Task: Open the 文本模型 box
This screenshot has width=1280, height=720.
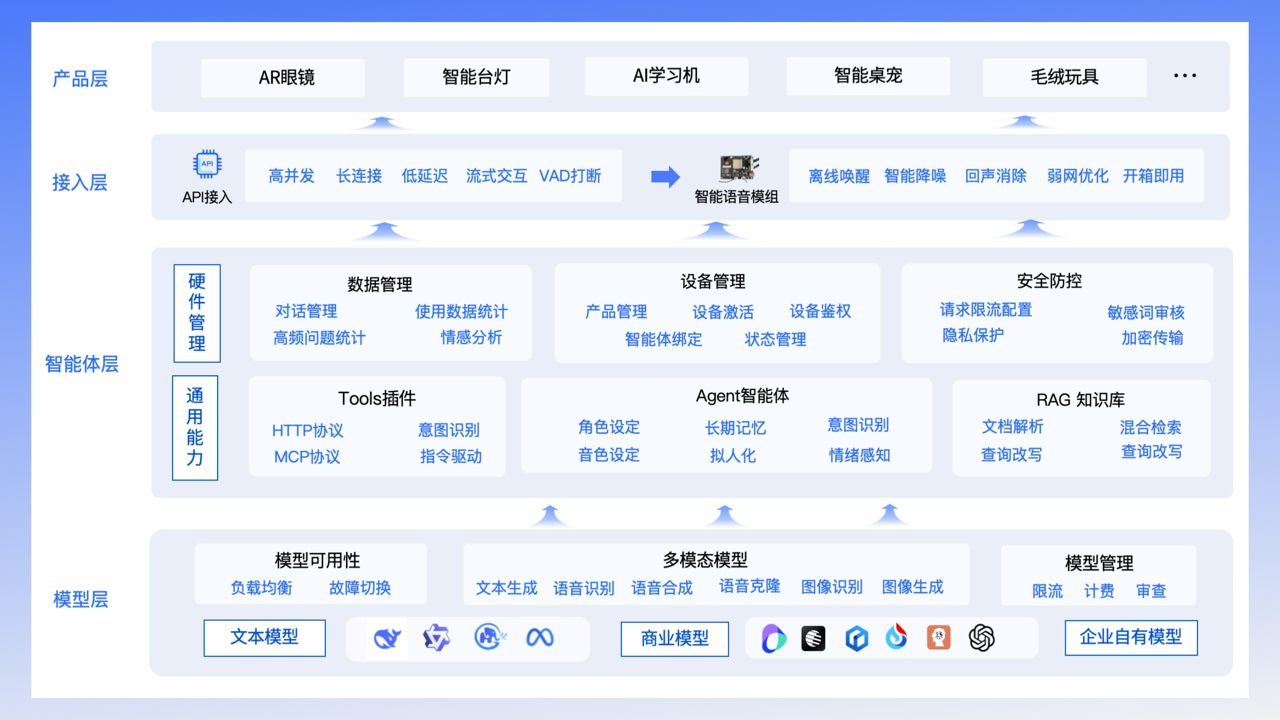Action: tap(265, 637)
